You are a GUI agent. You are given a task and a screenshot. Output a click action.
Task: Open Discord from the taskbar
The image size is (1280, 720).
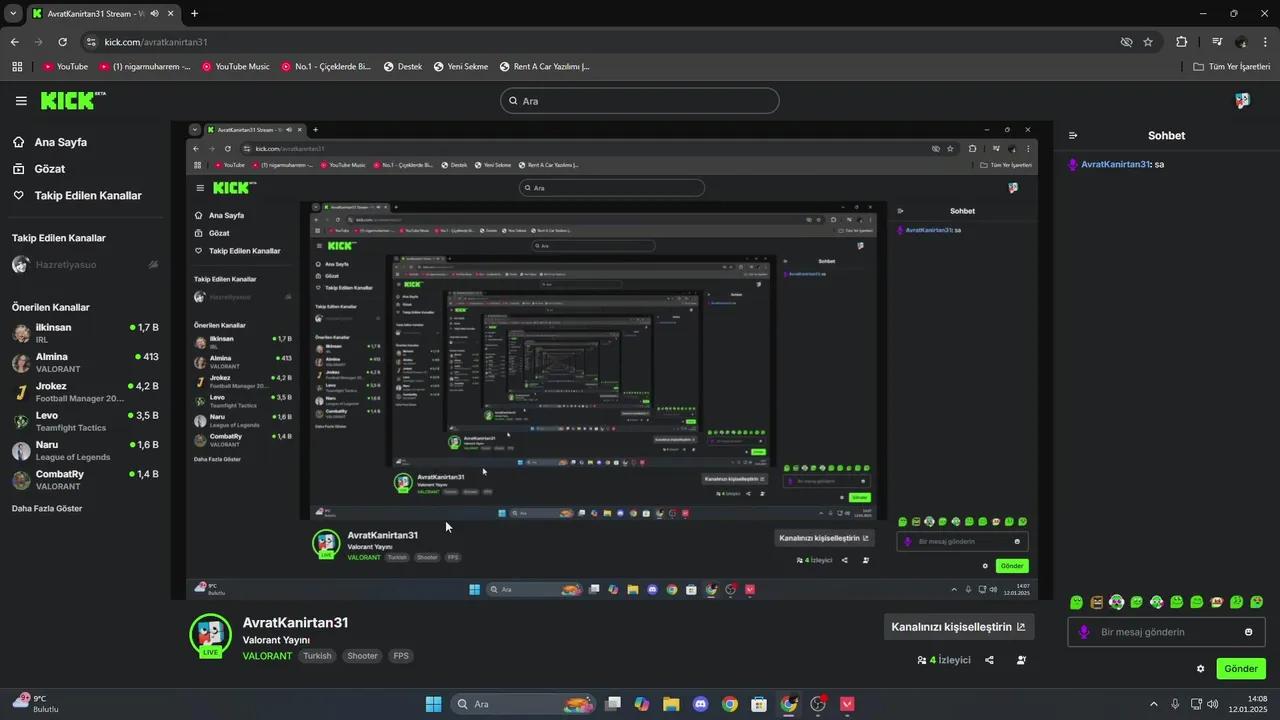pos(700,704)
